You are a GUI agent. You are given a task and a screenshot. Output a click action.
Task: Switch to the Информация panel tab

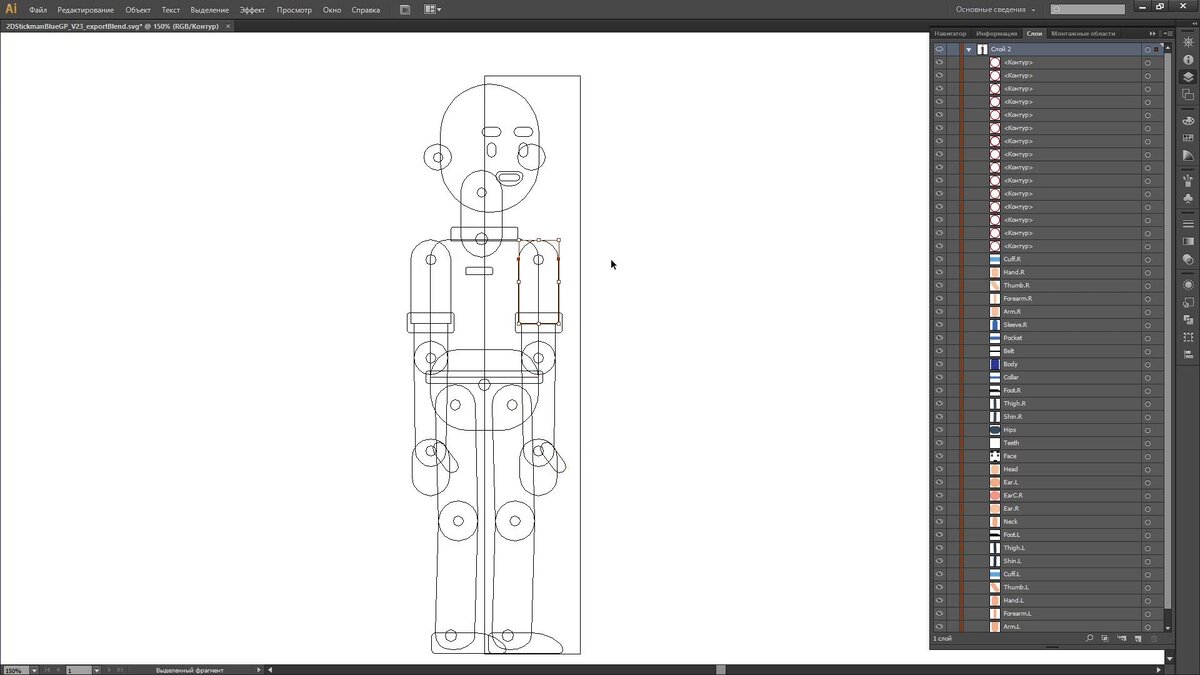coord(996,33)
